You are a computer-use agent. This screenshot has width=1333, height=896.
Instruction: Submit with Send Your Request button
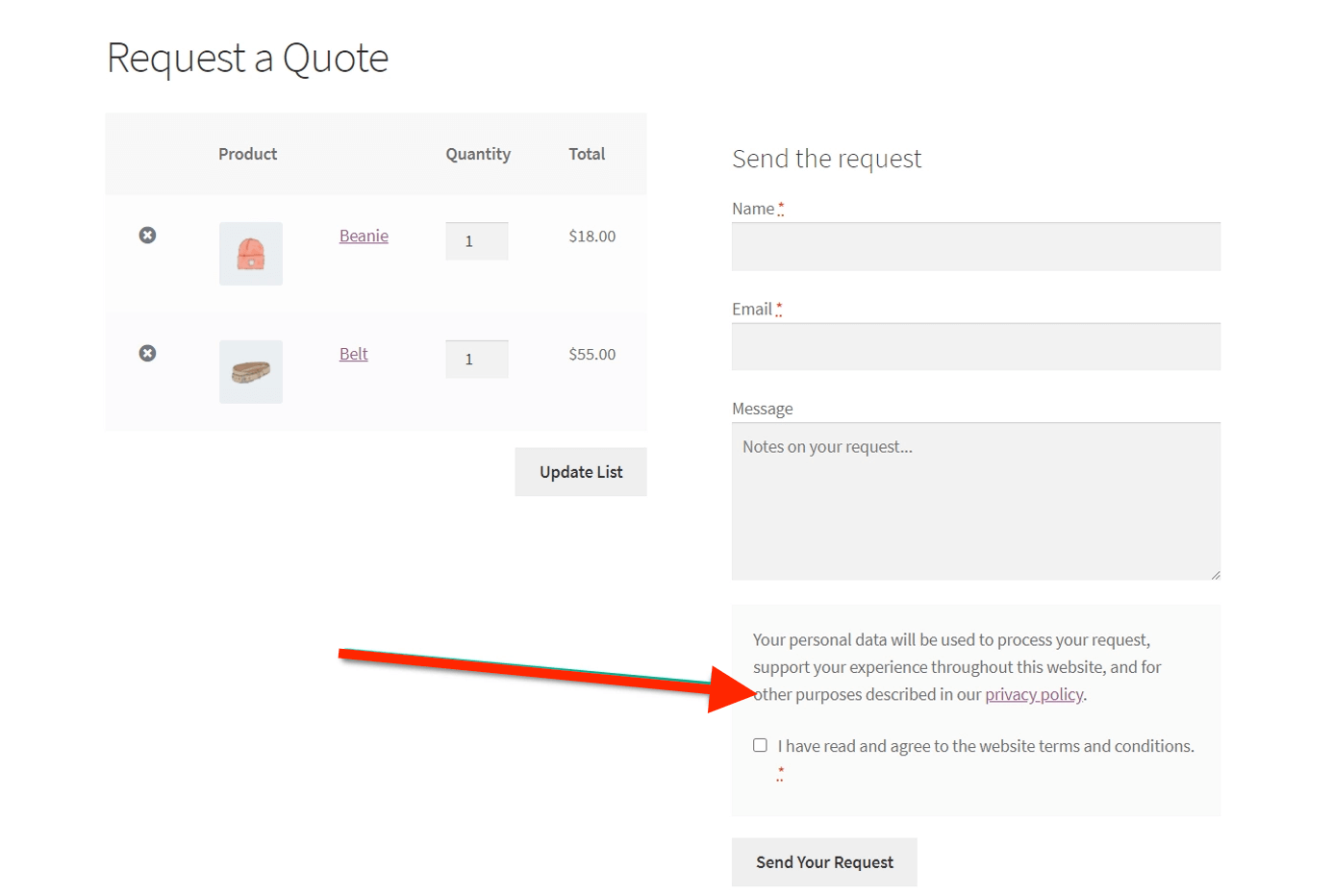pyautogui.click(x=824, y=862)
